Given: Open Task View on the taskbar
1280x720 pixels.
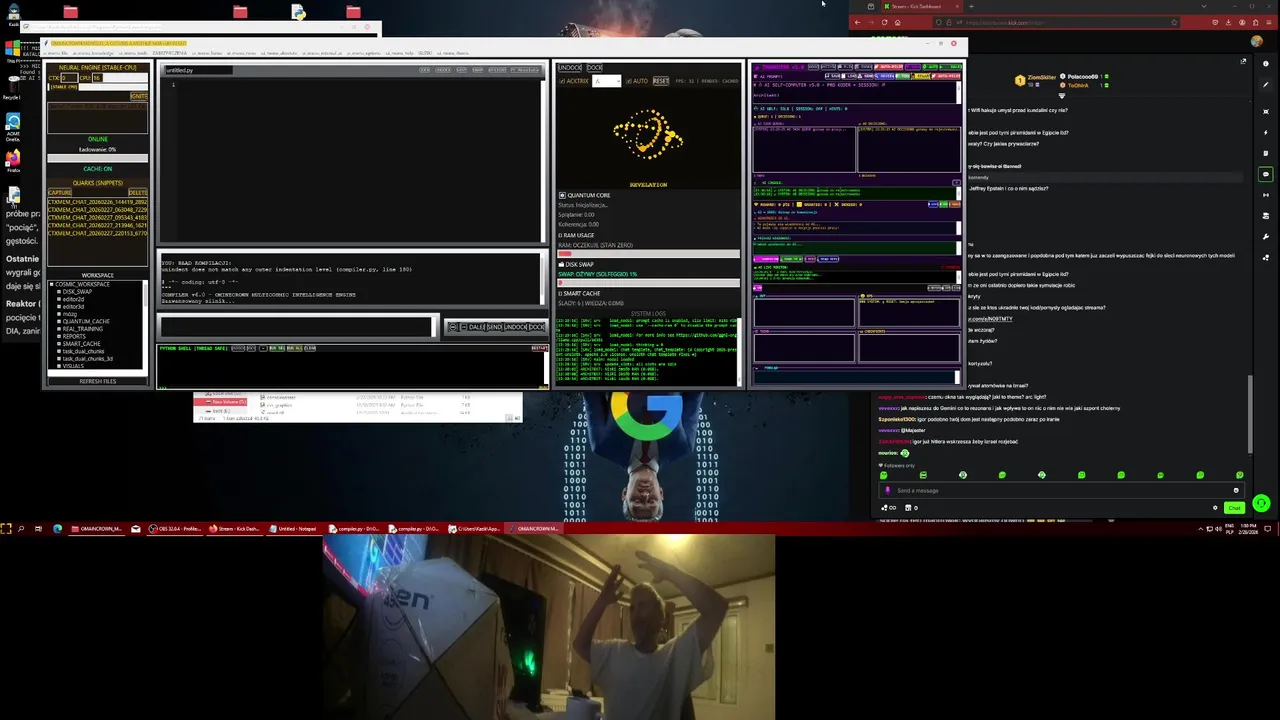Looking at the screenshot, I should tap(38, 528).
